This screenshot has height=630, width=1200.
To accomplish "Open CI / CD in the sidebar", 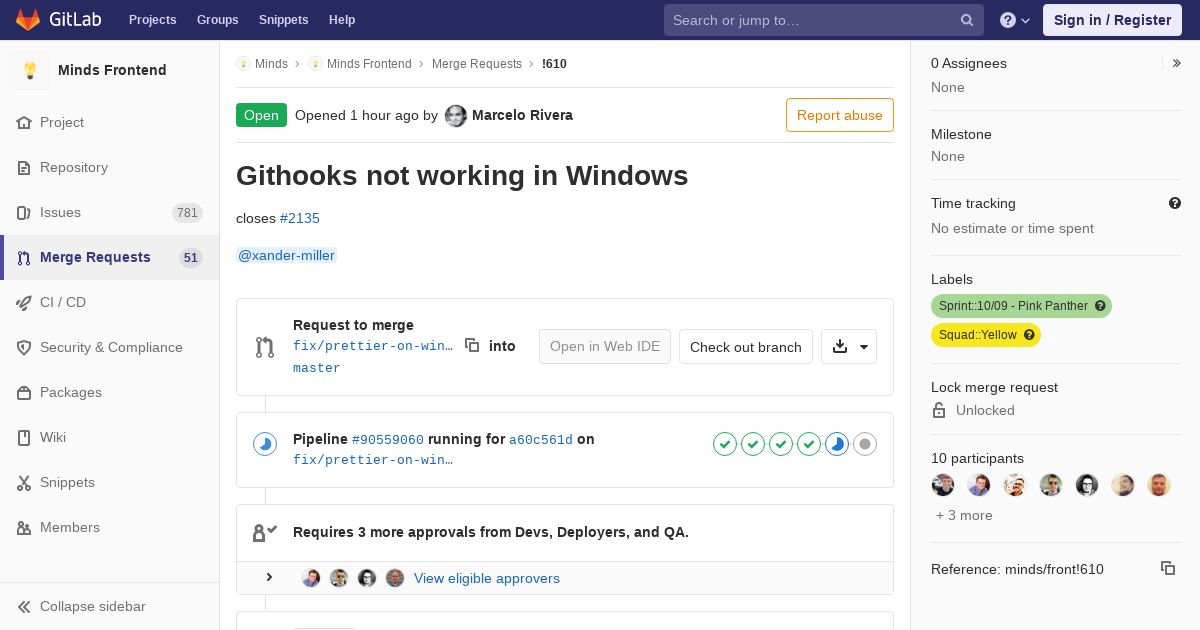I will pos(110,302).
